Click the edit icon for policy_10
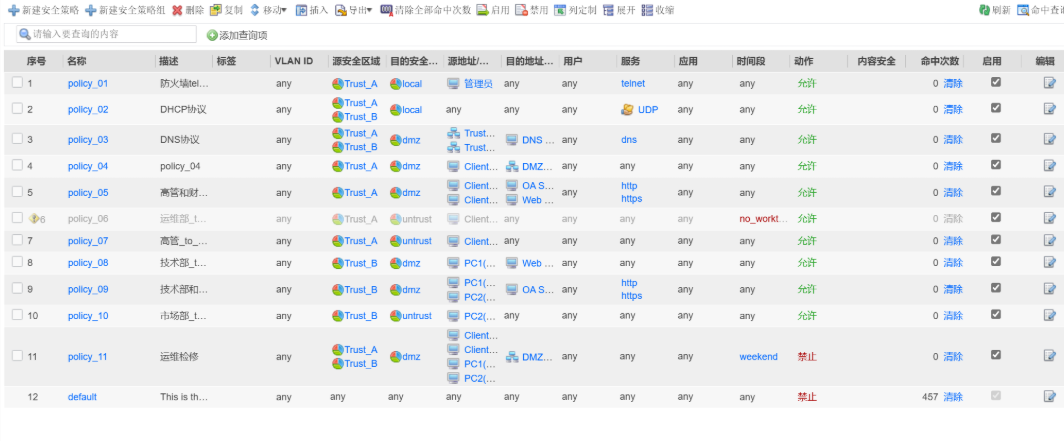This screenshot has height=441, width=1064. [1050, 315]
